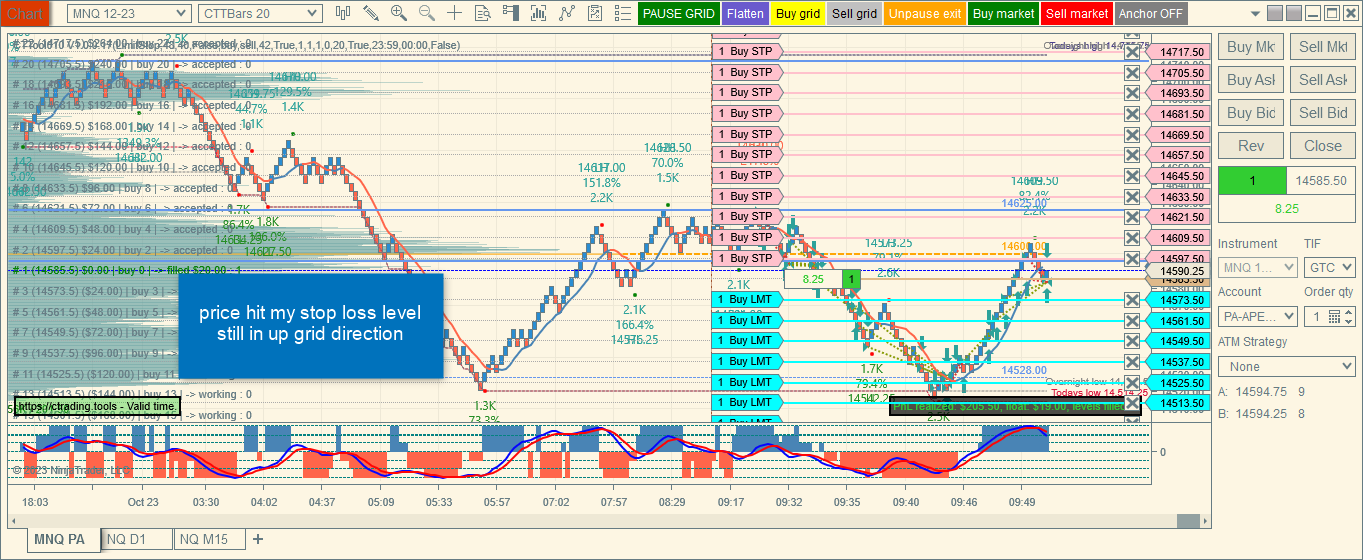
Task: Click the zoom out magnifier icon
Action: coord(427,13)
